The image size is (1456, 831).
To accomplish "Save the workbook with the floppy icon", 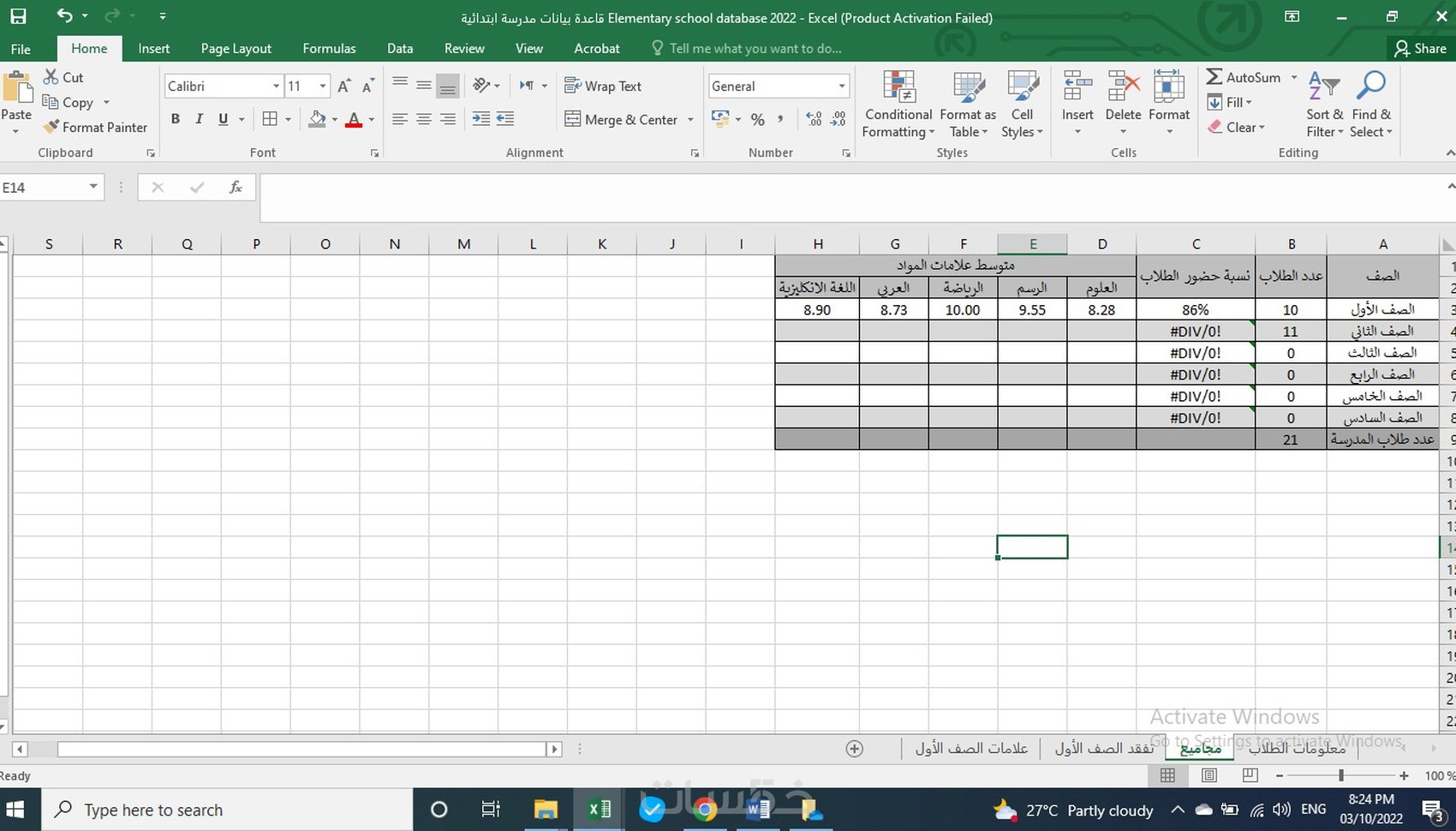I will pos(18,15).
